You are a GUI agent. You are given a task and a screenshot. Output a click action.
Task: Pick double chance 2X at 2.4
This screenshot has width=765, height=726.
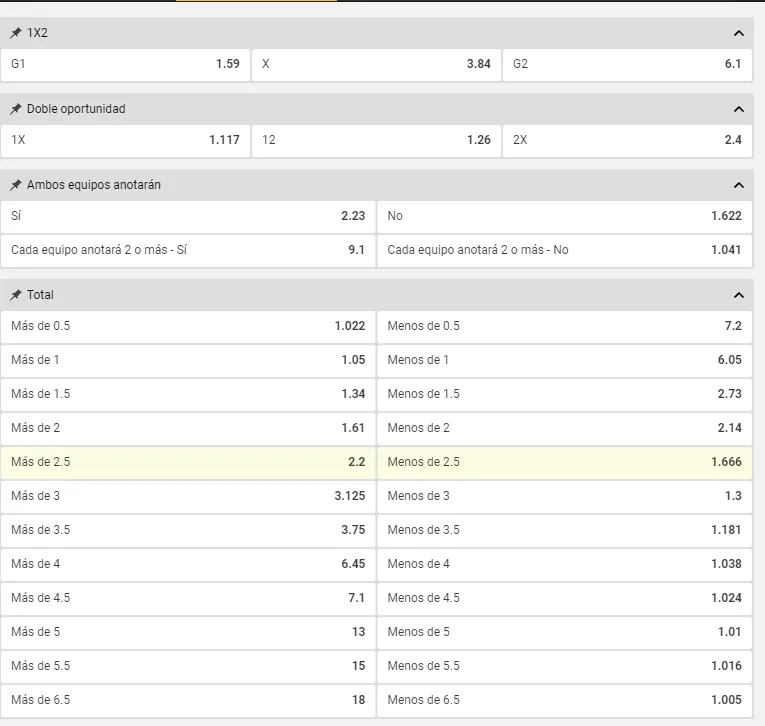pos(627,140)
